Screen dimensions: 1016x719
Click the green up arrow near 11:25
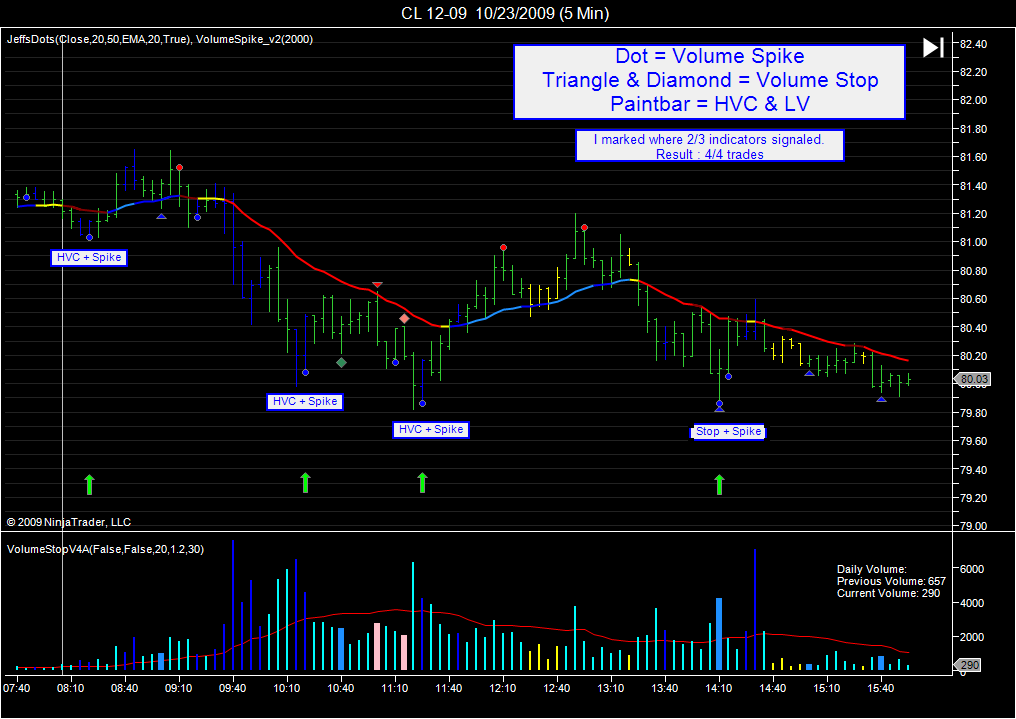422,483
